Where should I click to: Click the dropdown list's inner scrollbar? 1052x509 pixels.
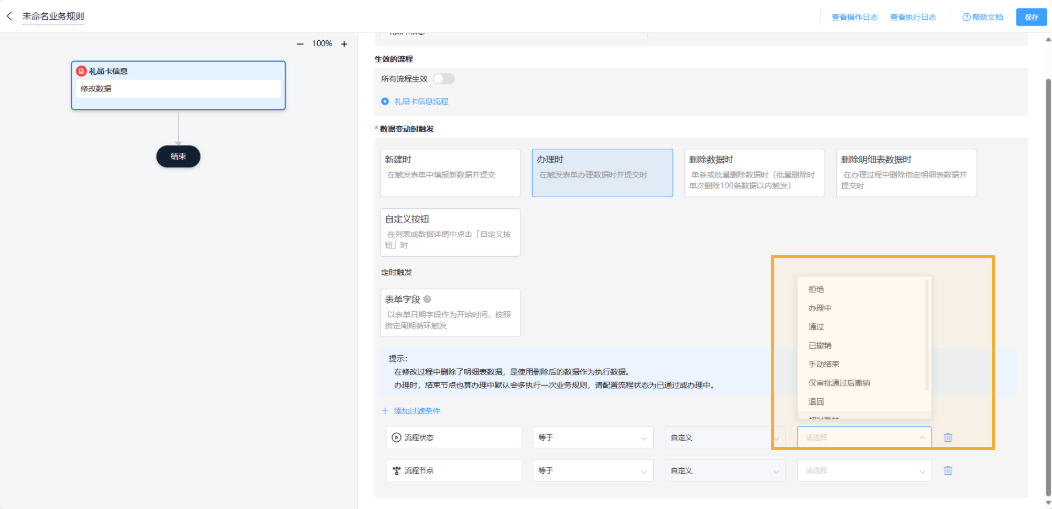(929, 335)
